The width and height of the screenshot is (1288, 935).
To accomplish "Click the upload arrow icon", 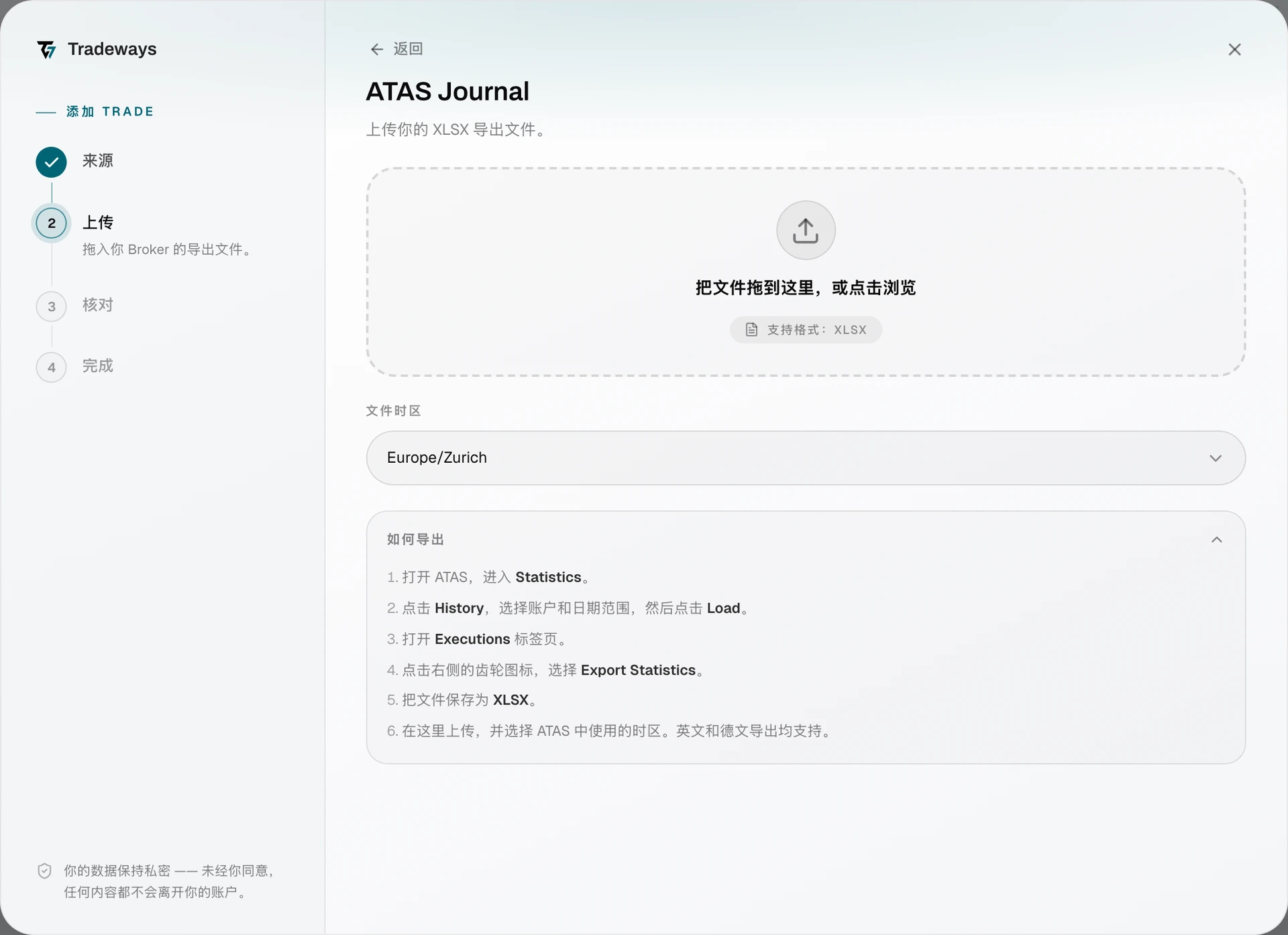I will (806, 230).
